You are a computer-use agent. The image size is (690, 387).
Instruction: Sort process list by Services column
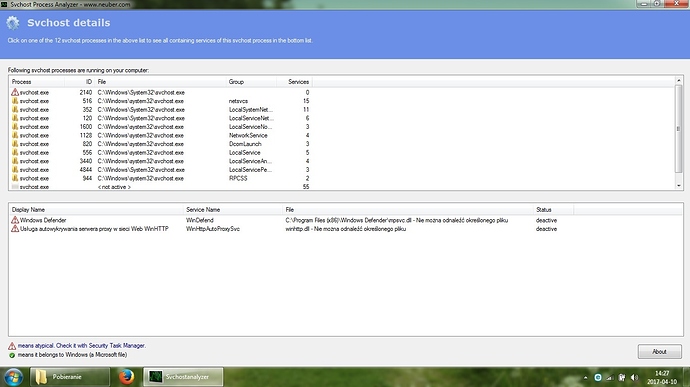pyautogui.click(x=294, y=82)
